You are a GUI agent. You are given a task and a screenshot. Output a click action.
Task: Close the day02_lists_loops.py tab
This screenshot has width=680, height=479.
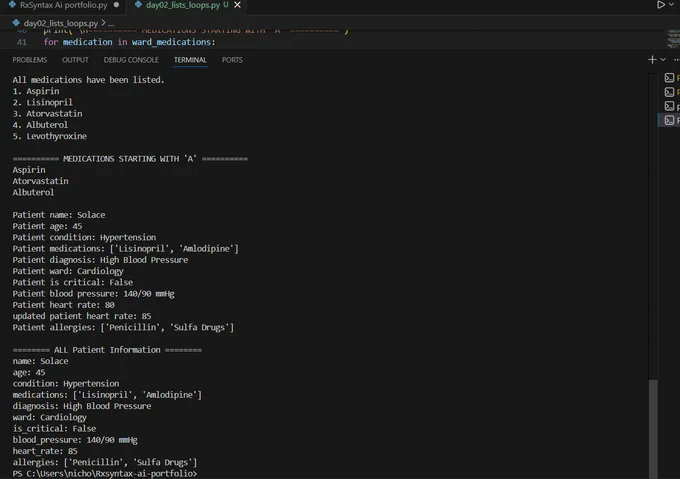click(237, 5)
